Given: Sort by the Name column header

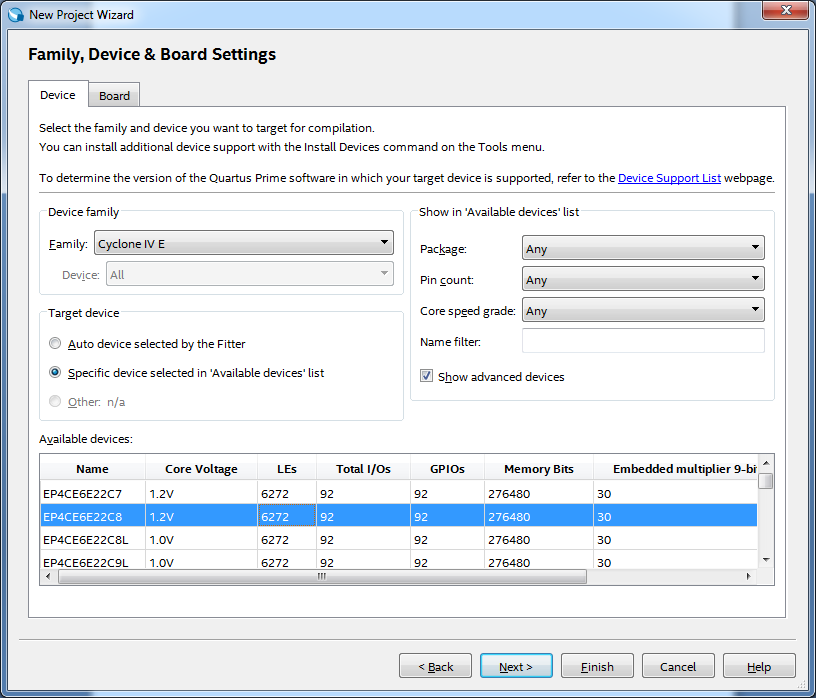Looking at the screenshot, I should (93, 468).
